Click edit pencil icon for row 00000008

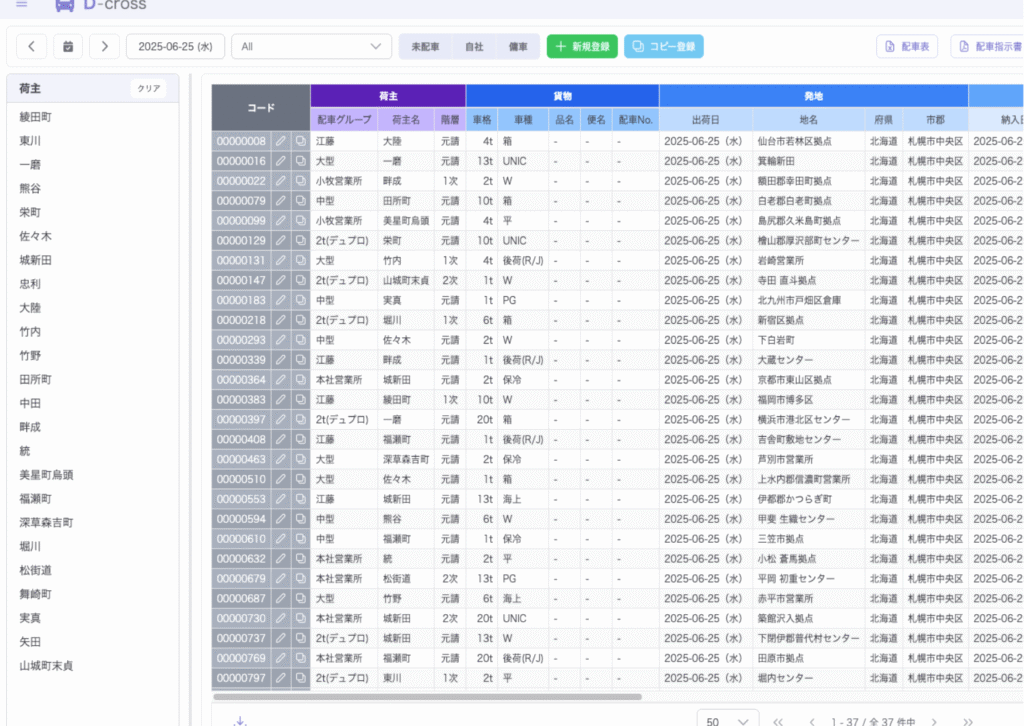[x=281, y=142]
